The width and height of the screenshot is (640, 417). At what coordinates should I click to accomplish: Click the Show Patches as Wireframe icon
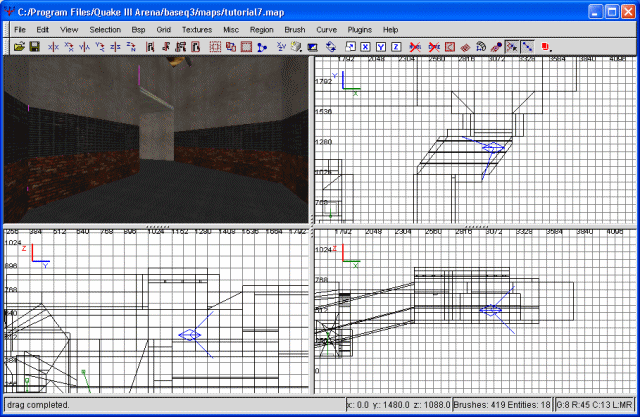[x=465, y=47]
